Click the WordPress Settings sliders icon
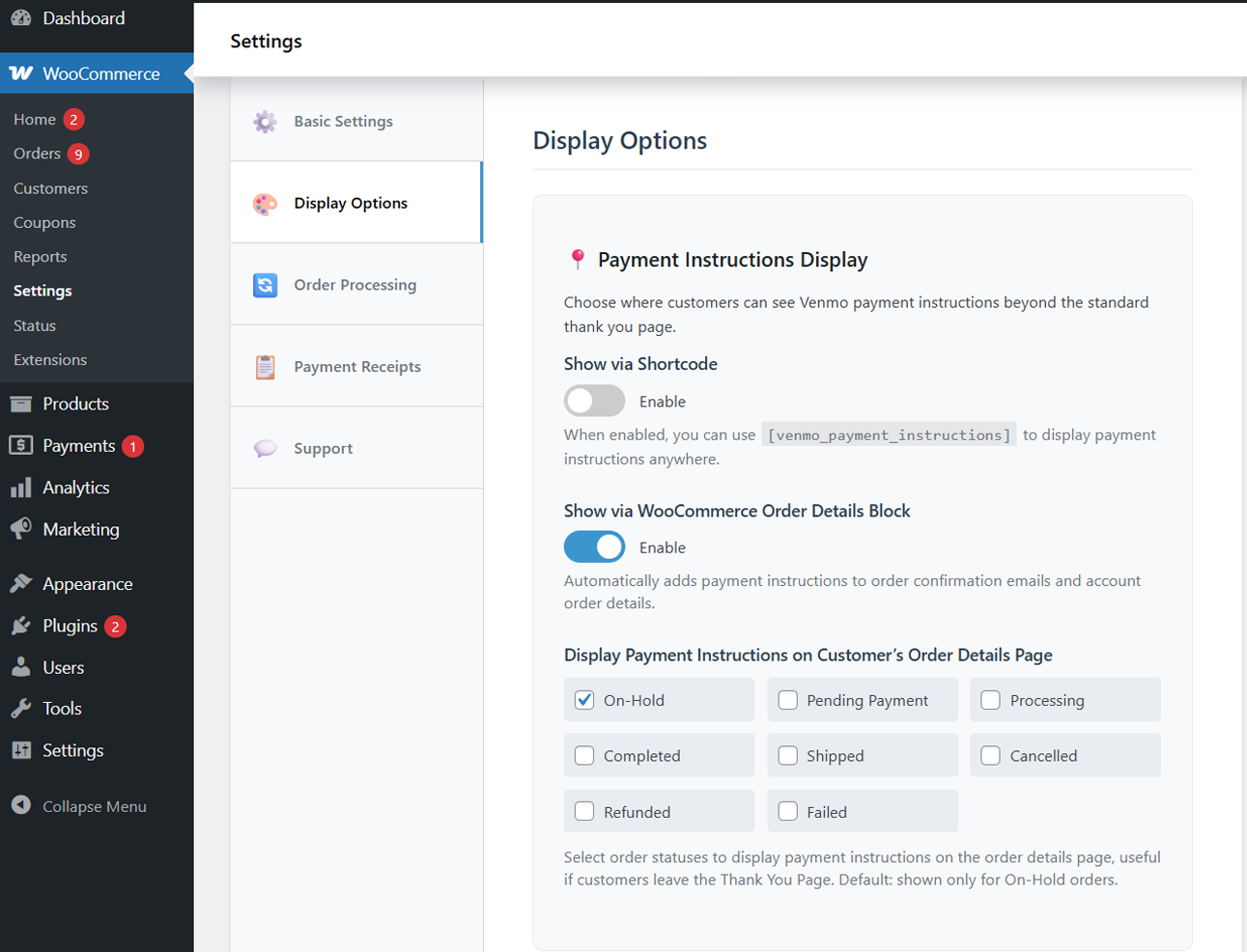The width and height of the screenshot is (1247, 952). pos(21,750)
